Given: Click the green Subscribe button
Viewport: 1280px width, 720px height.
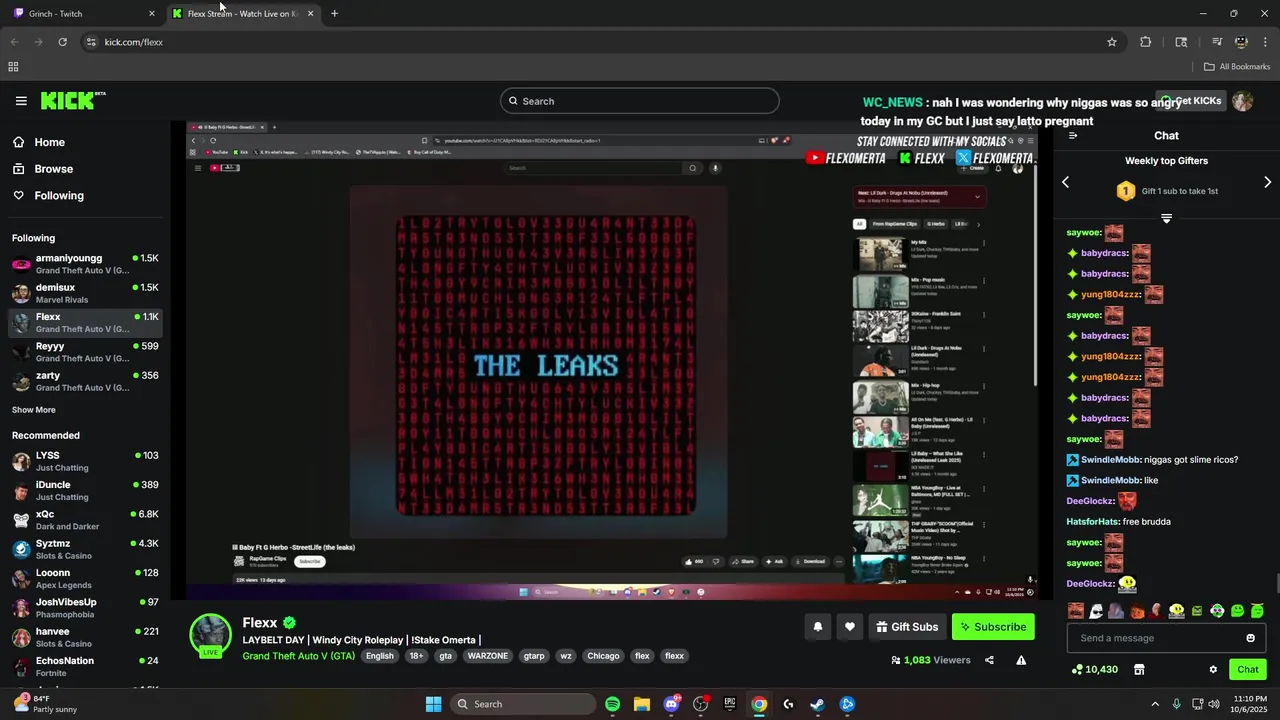Looking at the screenshot, I should pos(993,627).
